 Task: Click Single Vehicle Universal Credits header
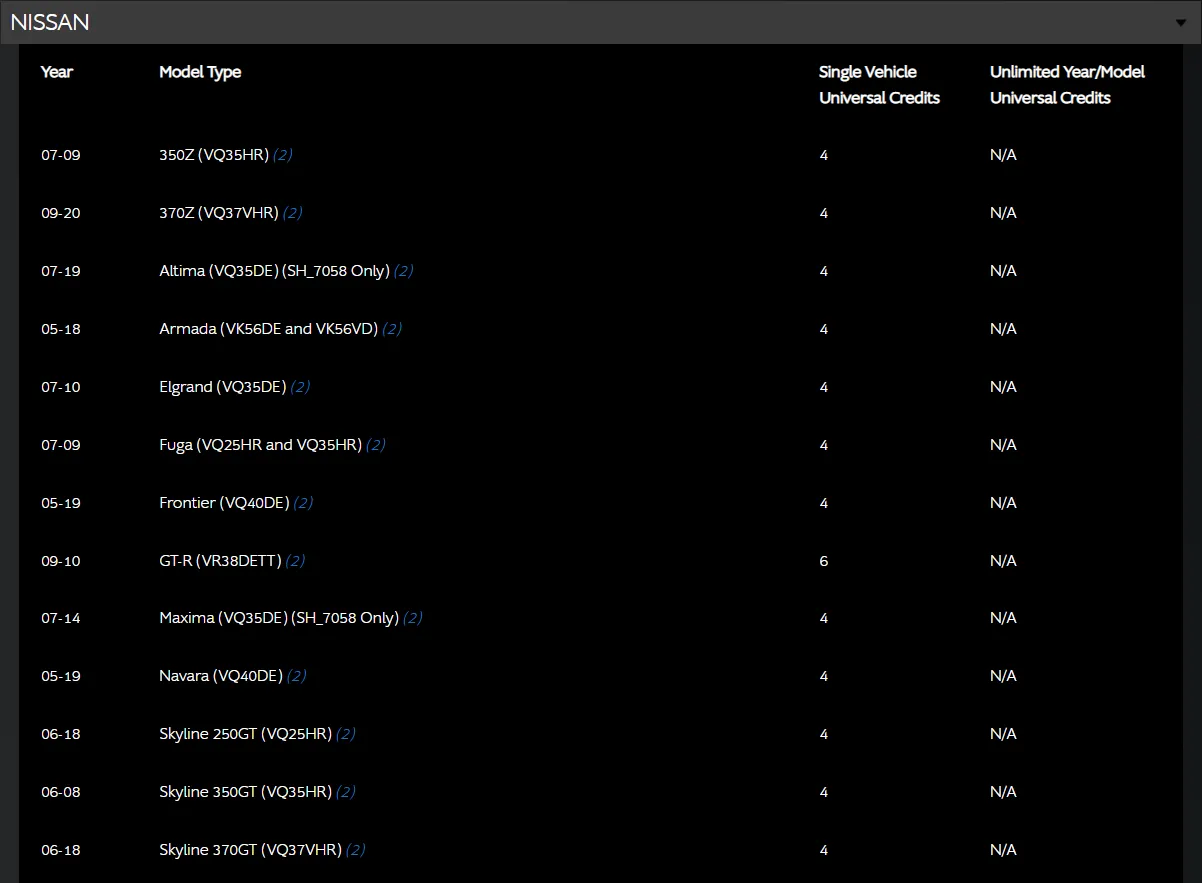point(879,85)
